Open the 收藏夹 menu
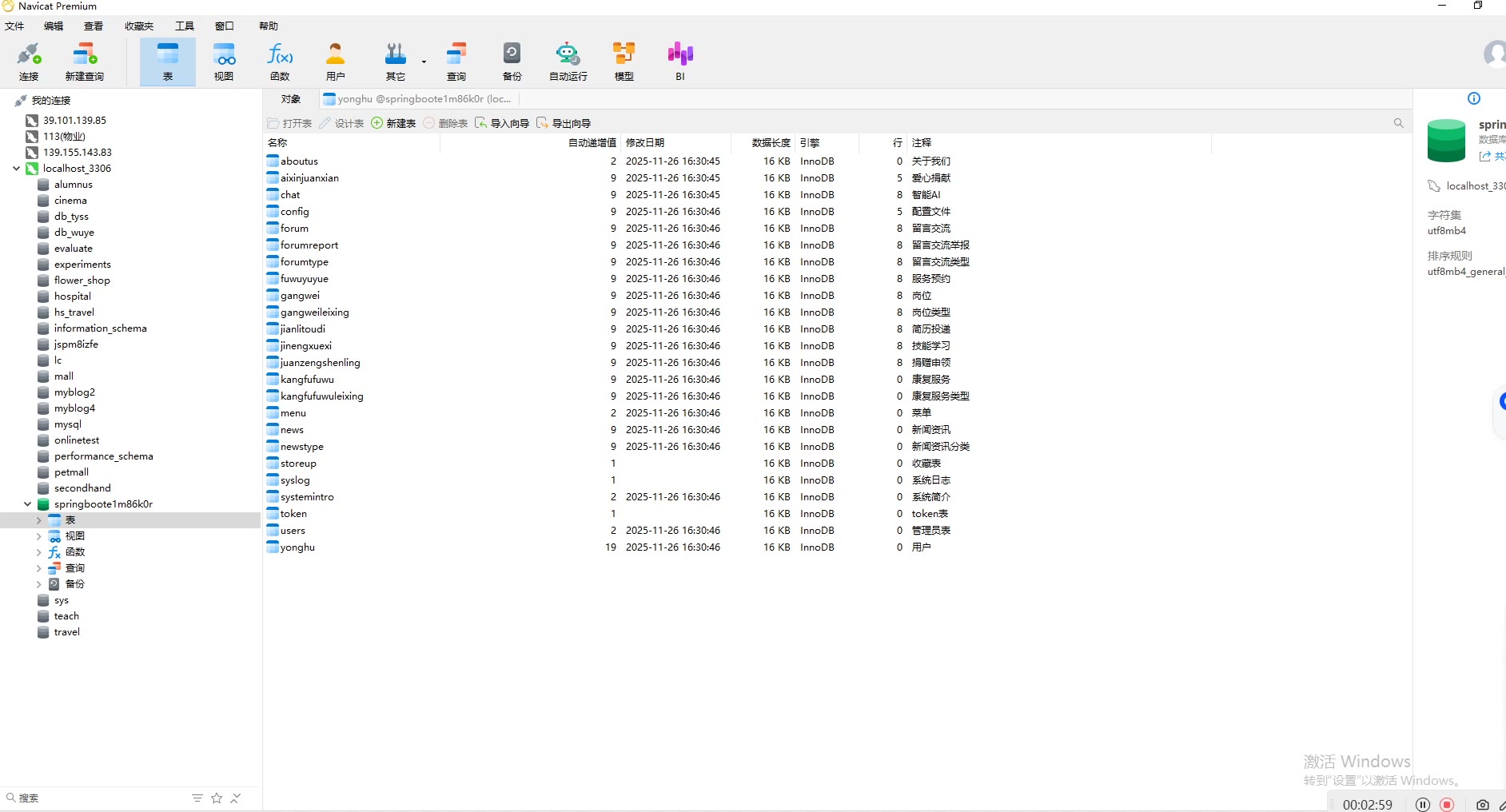 coord(139,26)
